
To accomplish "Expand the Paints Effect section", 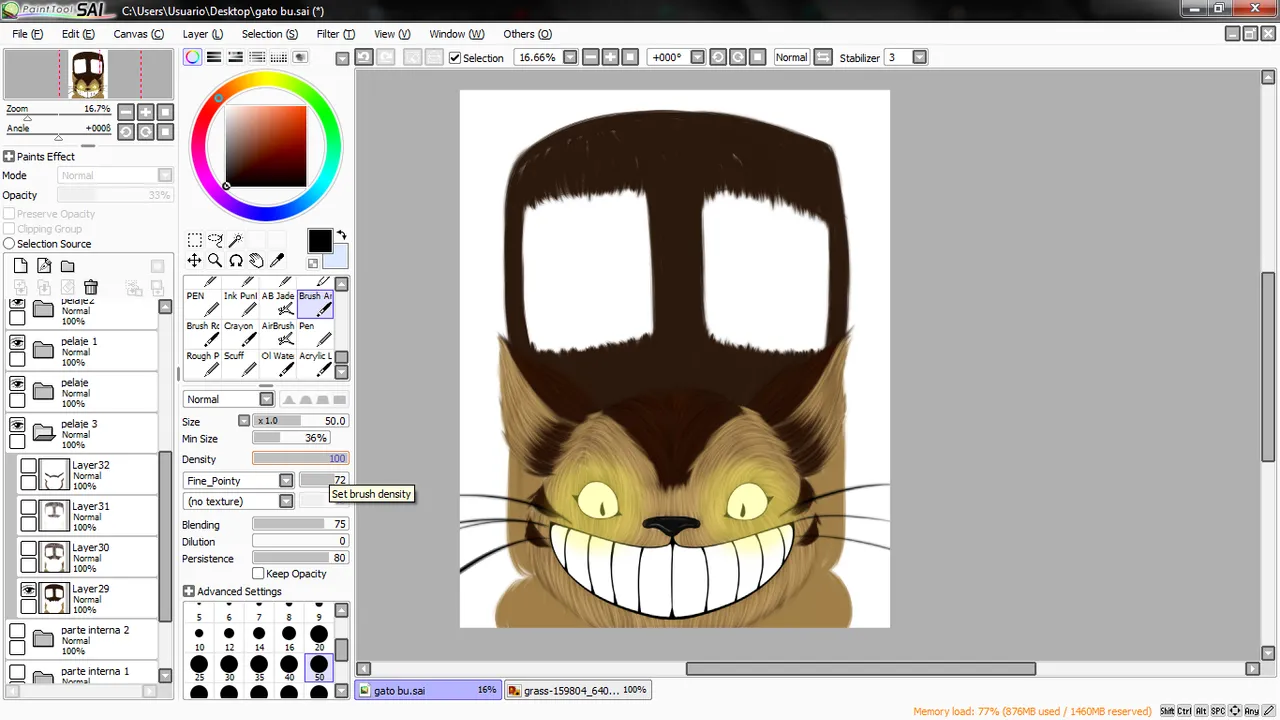I will (x=8, y=156).
